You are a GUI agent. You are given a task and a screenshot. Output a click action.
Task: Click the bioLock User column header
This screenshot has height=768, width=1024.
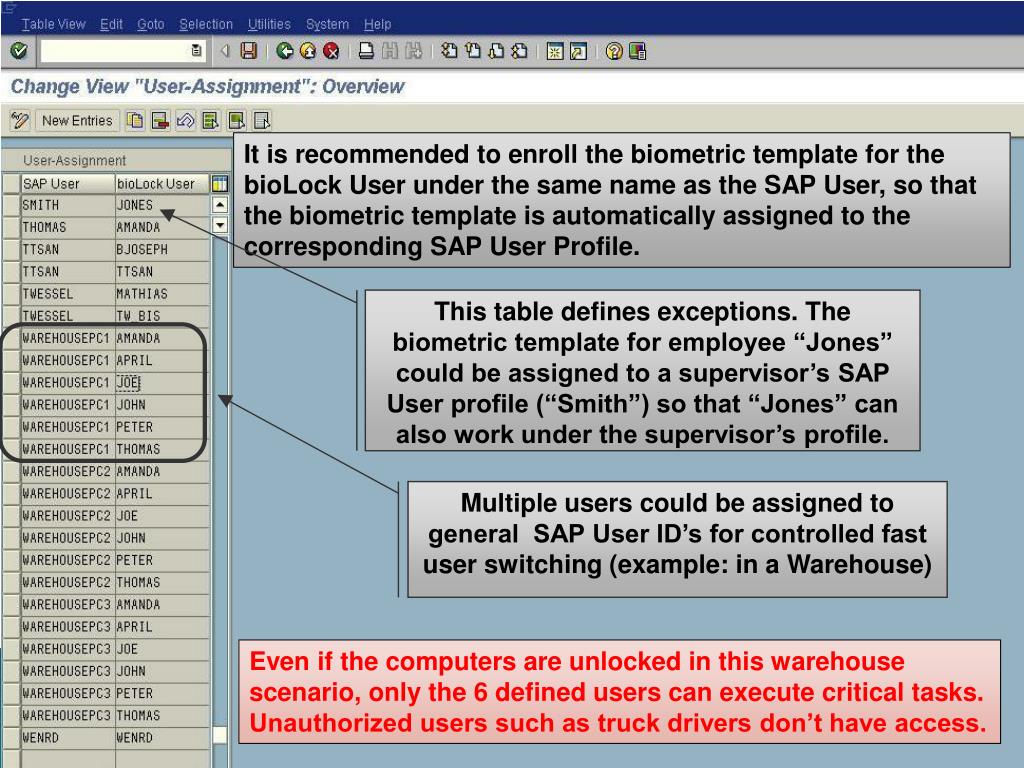pos(162,184)
